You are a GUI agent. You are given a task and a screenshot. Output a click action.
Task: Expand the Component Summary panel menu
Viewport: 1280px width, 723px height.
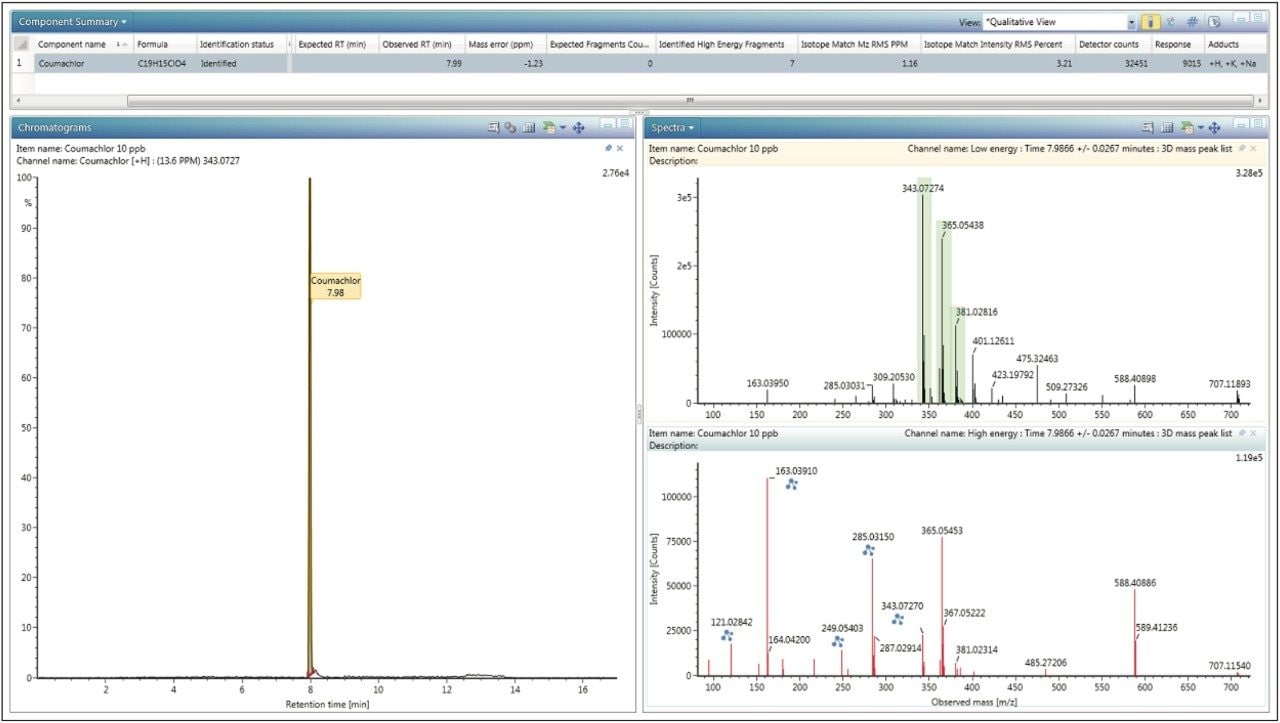point(73,22)
